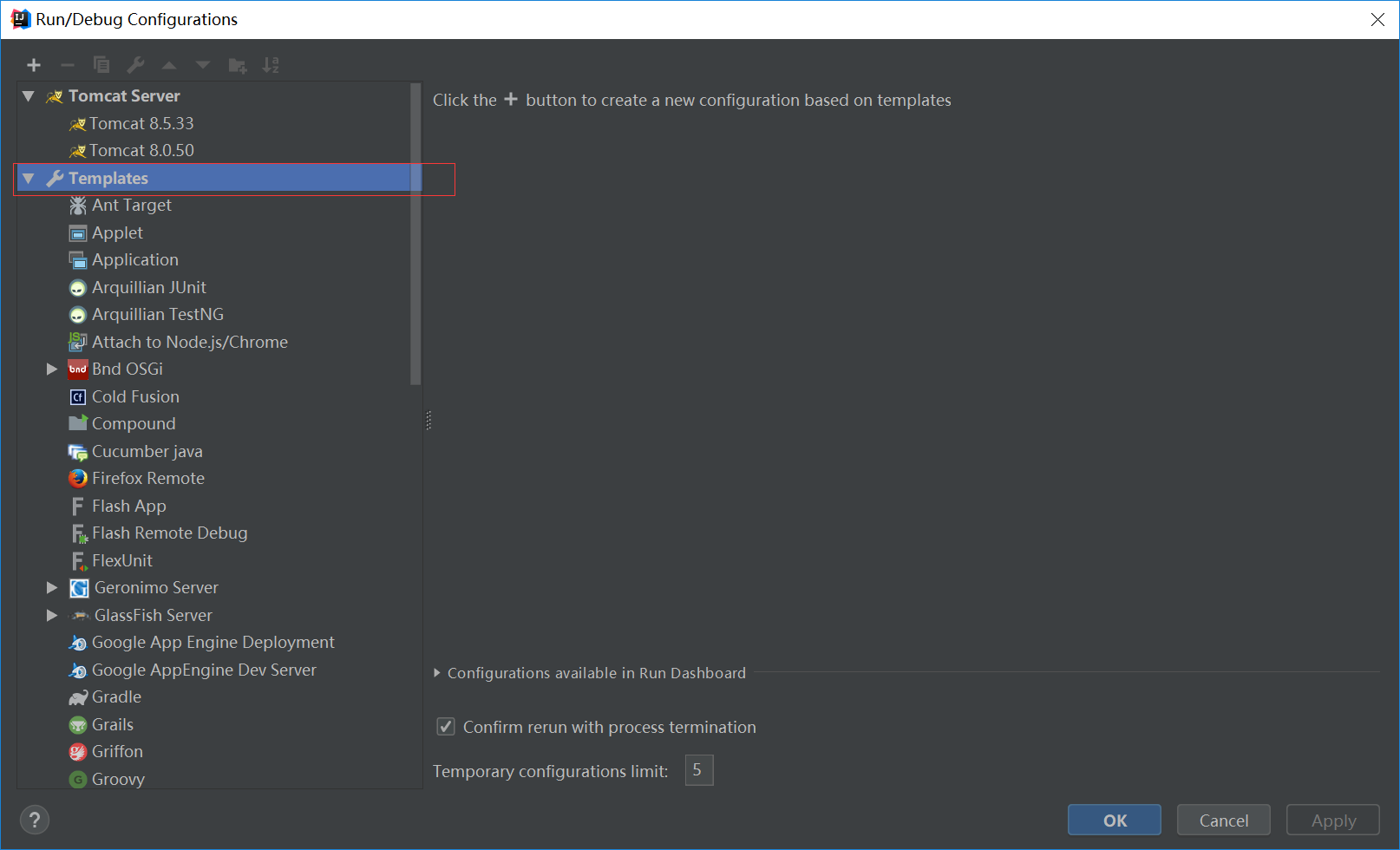
Task: Click the Move Down arrow icon
Action: 203,65
